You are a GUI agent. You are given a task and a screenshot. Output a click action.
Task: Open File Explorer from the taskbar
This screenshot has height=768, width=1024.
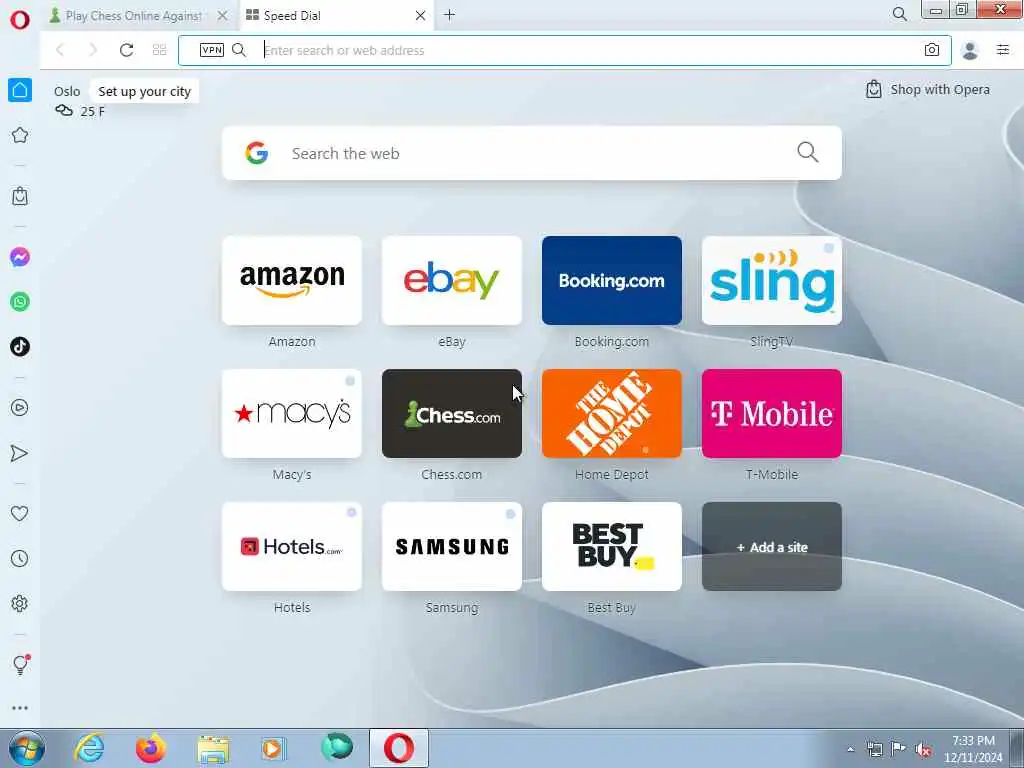213,749
